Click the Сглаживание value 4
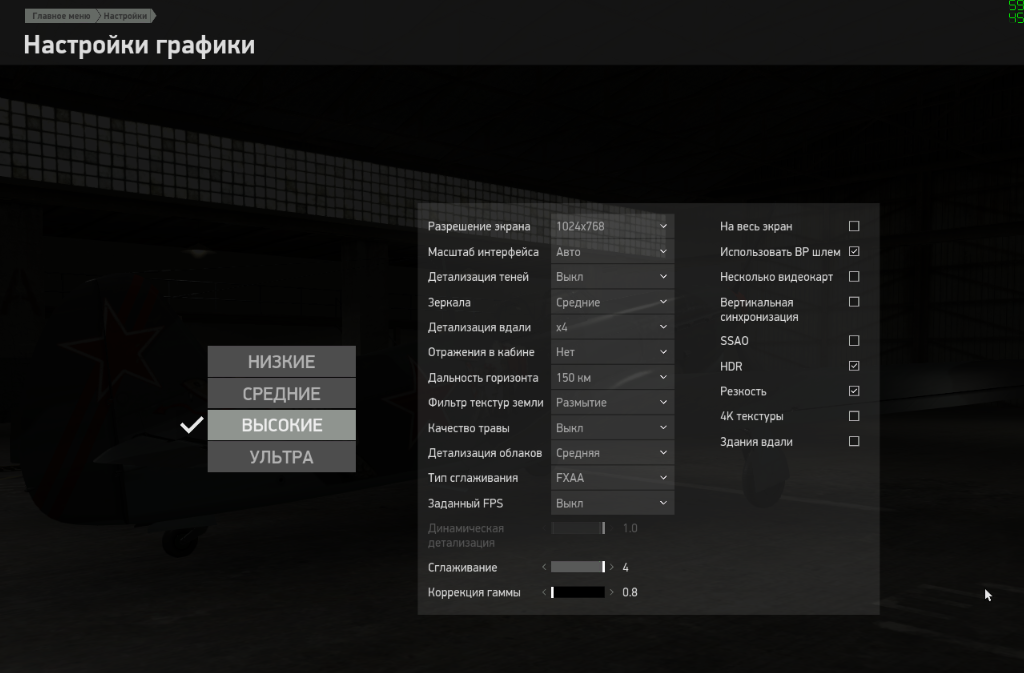 click(626, 567)
